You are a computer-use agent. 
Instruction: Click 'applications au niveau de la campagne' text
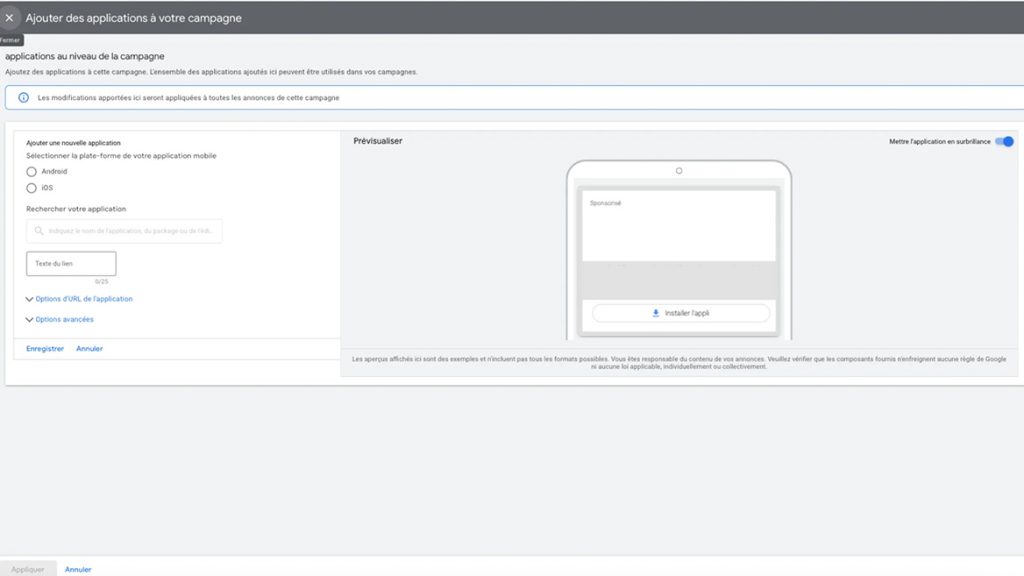click(x=85, y=56)
